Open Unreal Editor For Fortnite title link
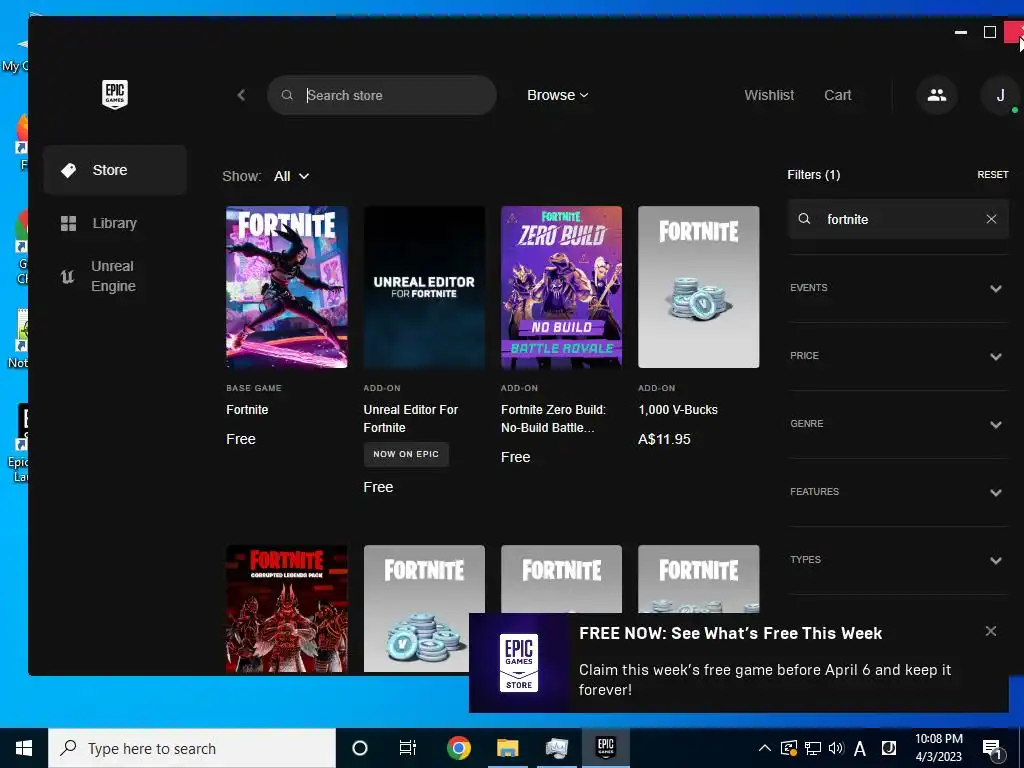This screenshot has height=768, width=1024. pyautogui.click(x=411, y=419)
